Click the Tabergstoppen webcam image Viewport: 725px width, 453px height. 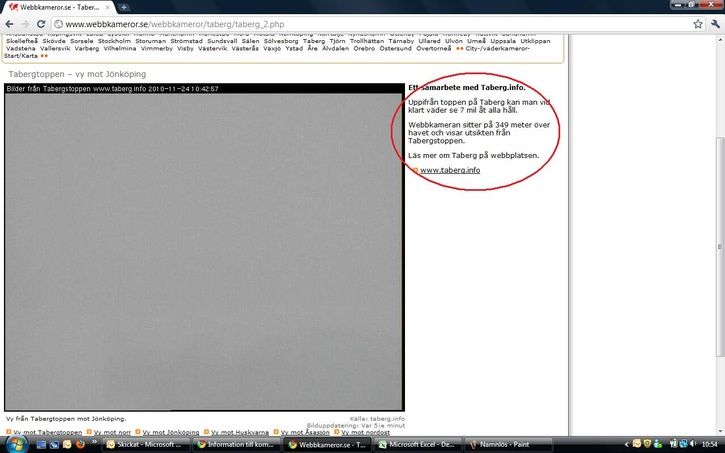pos(204,252)
